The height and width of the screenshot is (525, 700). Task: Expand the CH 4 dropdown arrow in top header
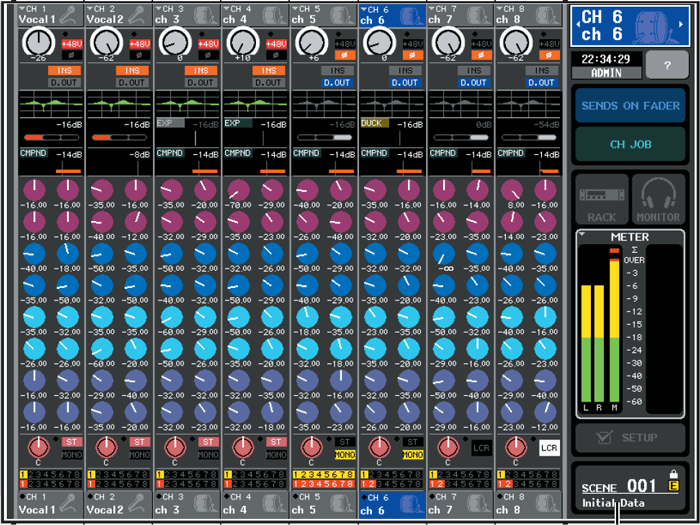pos(227,8)
